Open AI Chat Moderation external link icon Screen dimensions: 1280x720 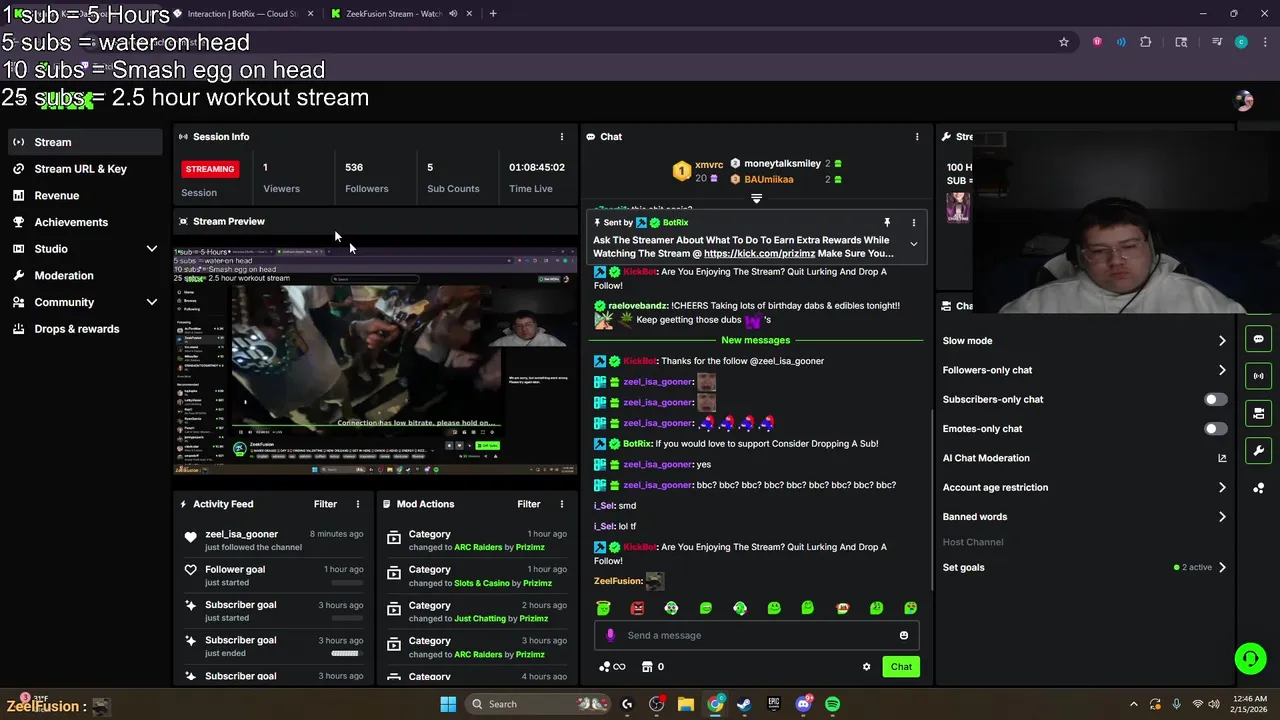tap(1222, 458)
